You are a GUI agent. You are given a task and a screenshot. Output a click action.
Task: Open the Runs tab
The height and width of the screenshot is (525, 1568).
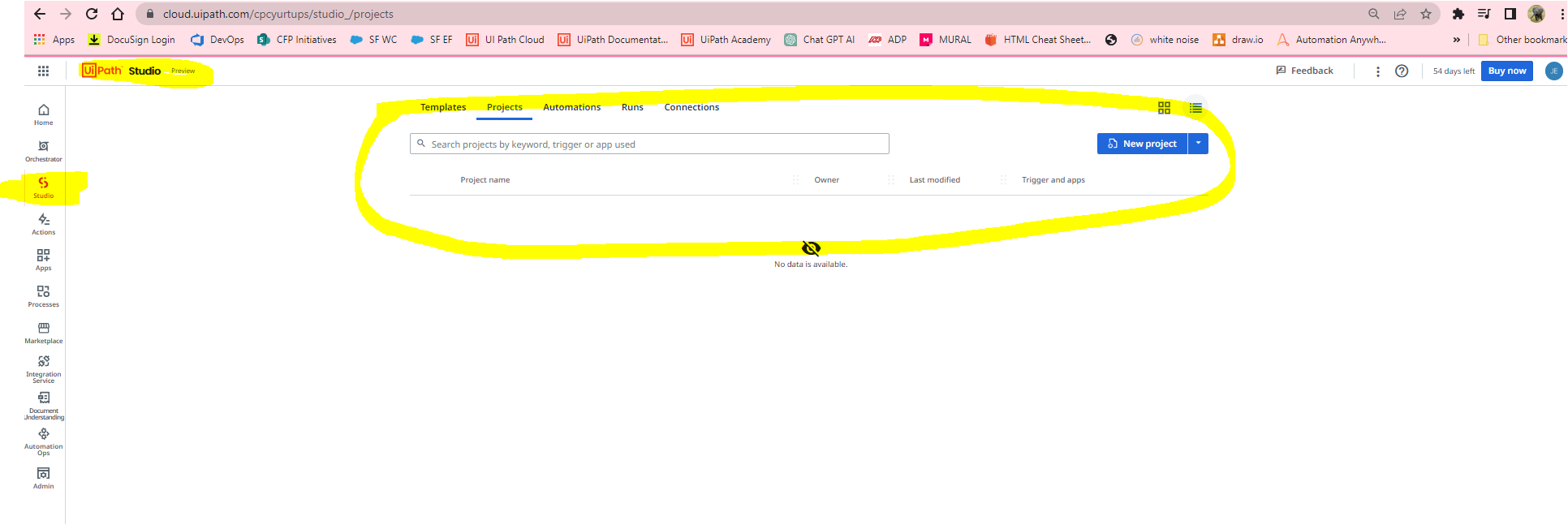pyautogui.click(x=632, y=107)
